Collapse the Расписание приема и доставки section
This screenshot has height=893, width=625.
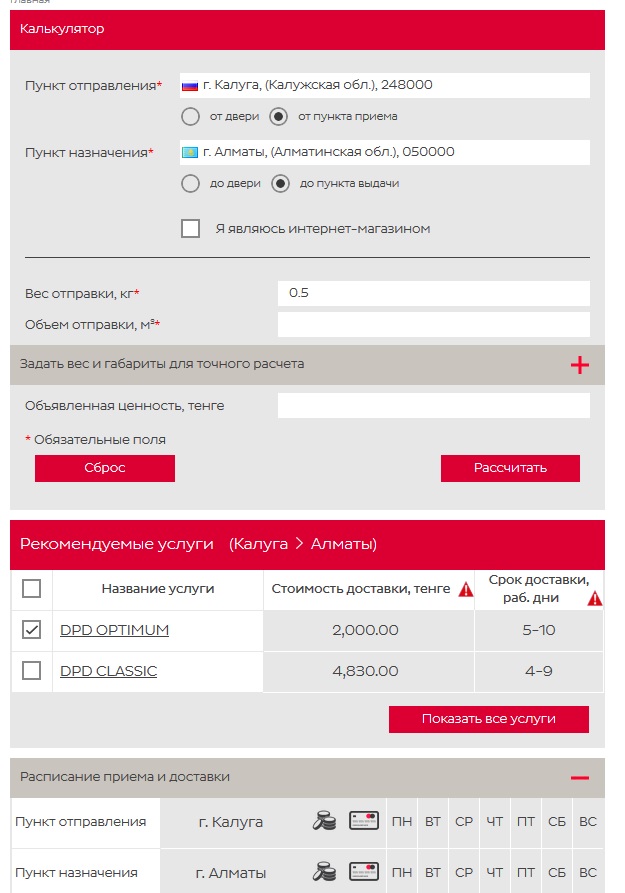tap(579, 778)
